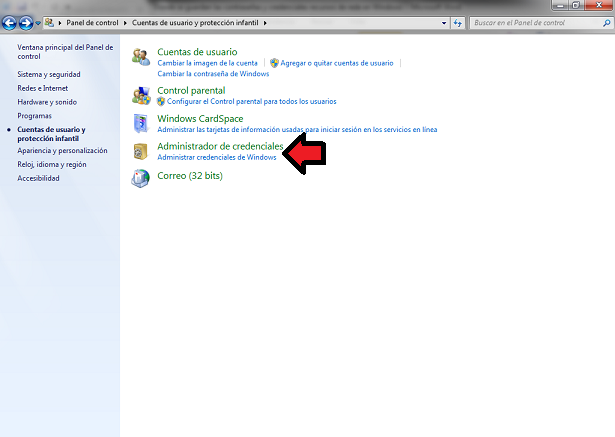Select Panel de control breadcrumb

click(x=92, y=23)
